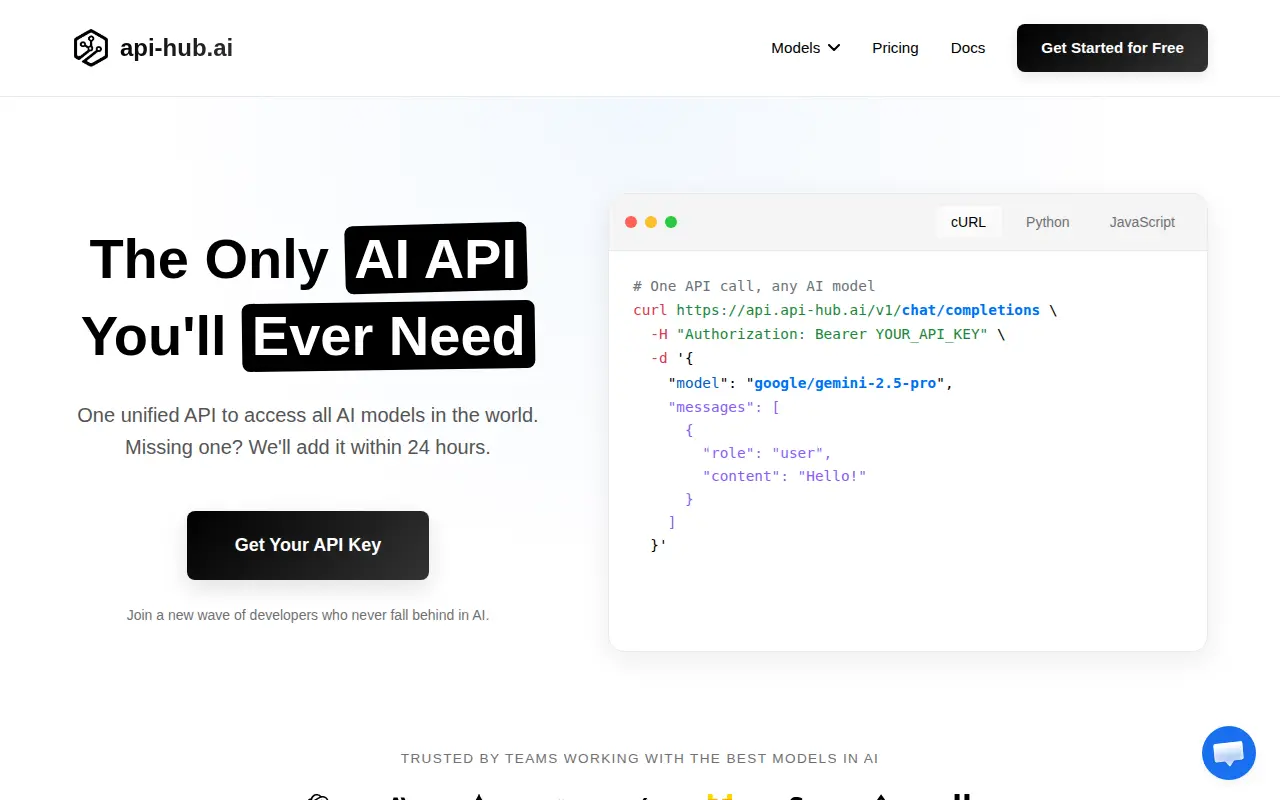
Task: Click the "role": "user" code line
Action: [767, 453]
